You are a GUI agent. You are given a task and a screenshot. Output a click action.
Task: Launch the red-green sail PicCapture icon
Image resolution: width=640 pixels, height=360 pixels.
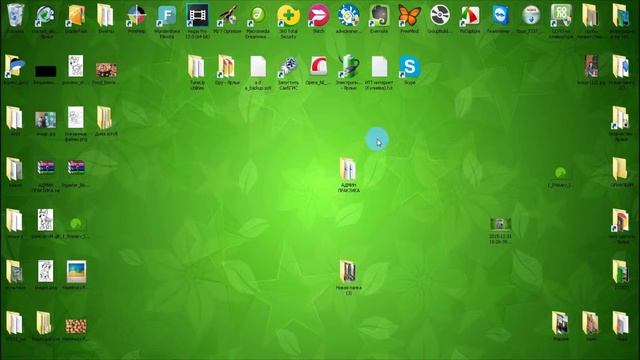[470, 16]
